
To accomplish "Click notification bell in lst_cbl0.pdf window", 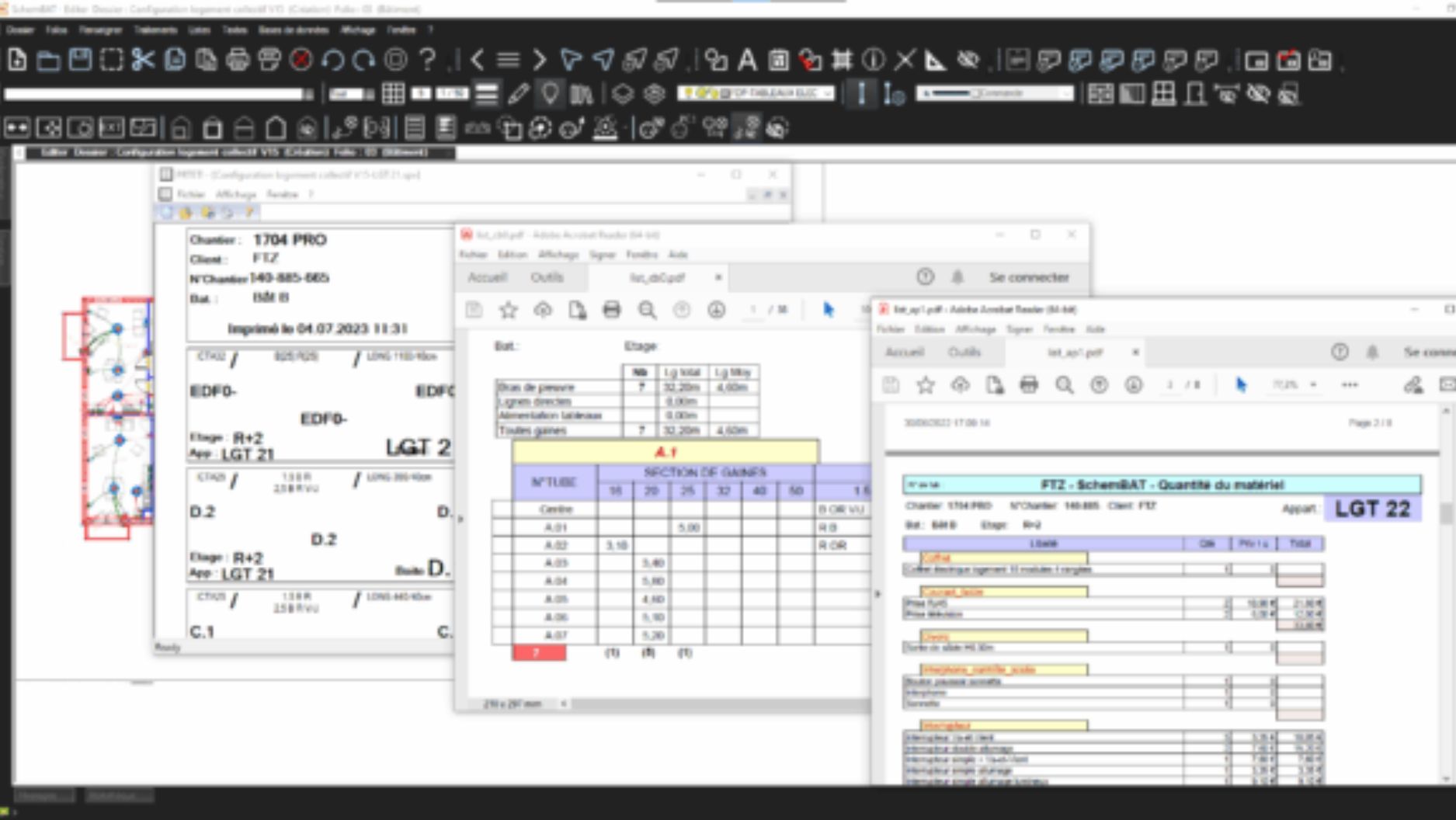I will pyautogui.click(x=957, y=277).
